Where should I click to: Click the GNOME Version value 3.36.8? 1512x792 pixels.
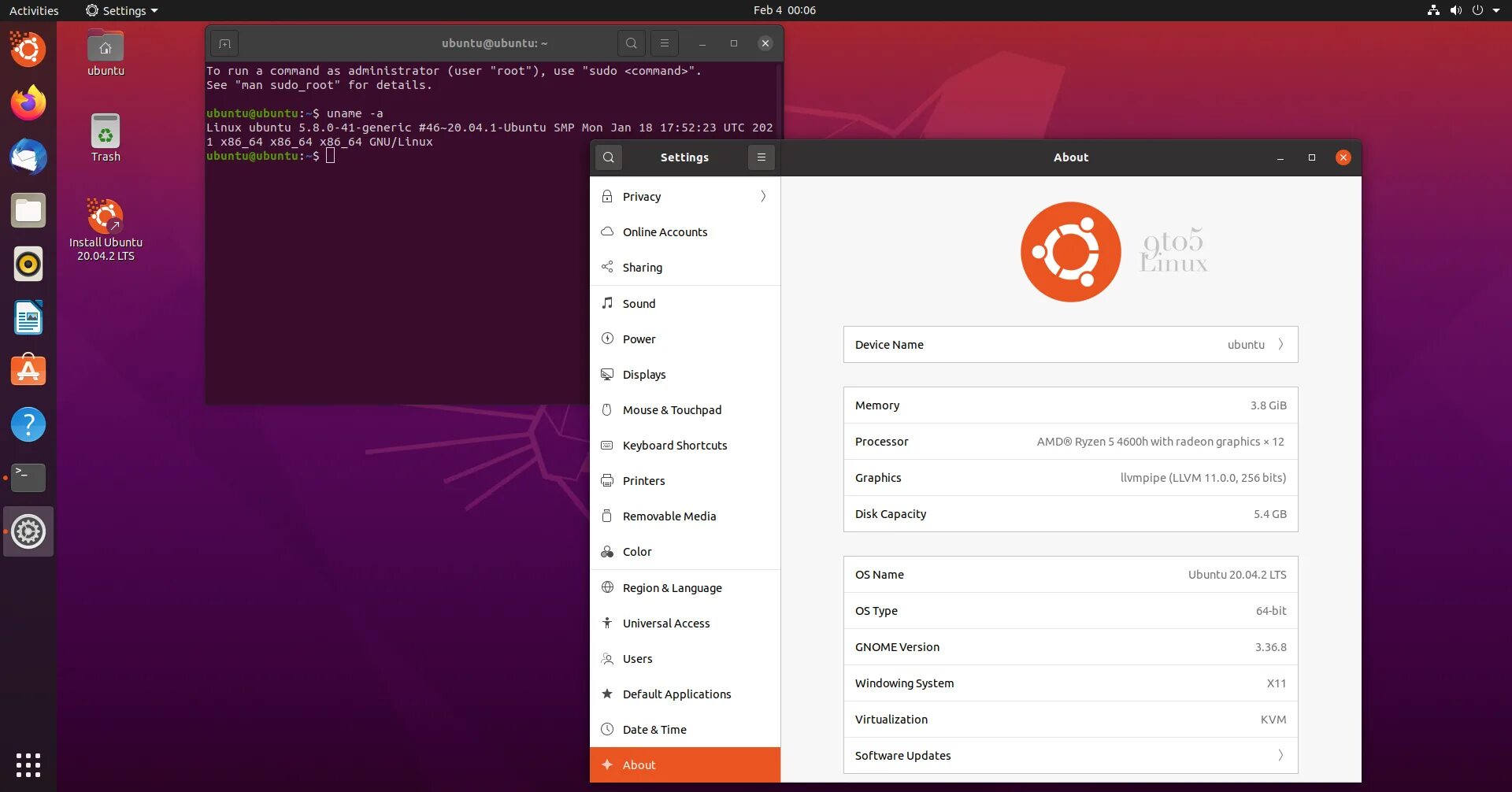(x=1270, y=647)
